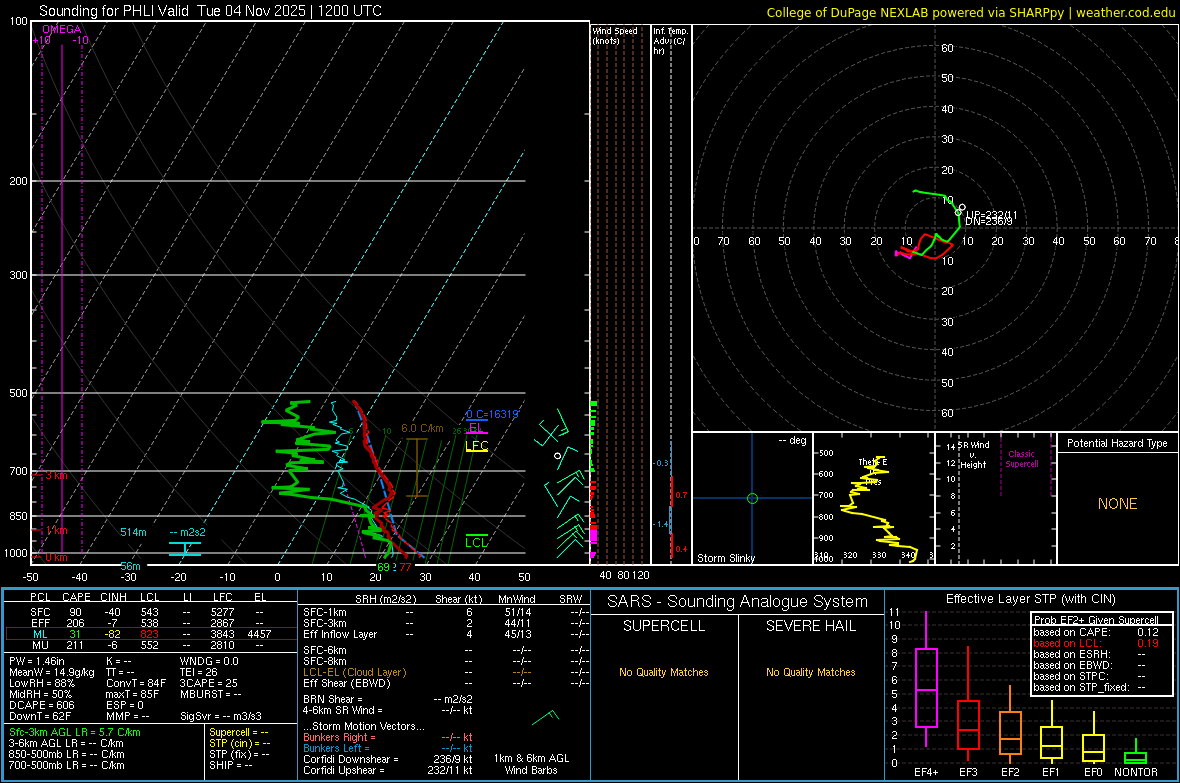This screenshot has width=1180, height=783.
Task: Select the 'BRN Shear =' line
Action: (x=388, y=699)
